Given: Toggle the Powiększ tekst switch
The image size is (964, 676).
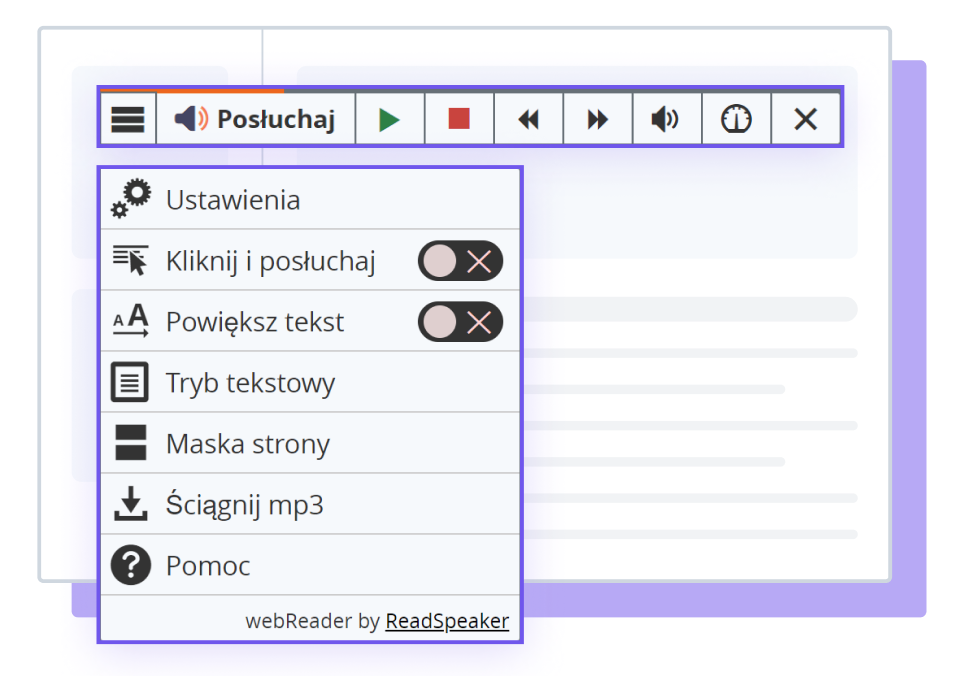Looking at the screenshot, I should 460,322.
